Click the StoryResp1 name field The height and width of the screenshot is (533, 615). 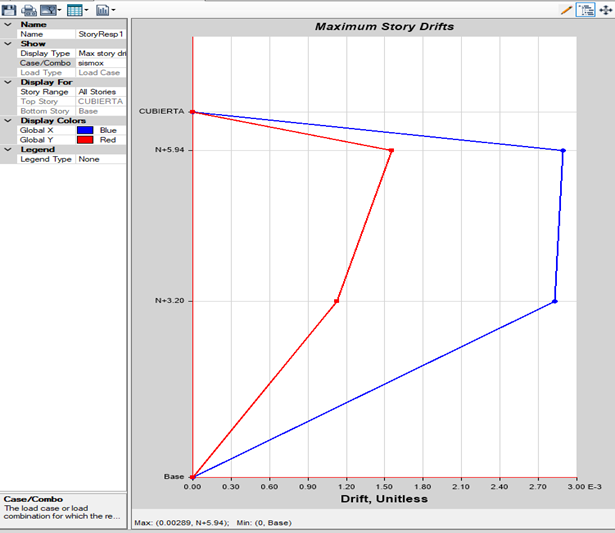tap(101, 34)
